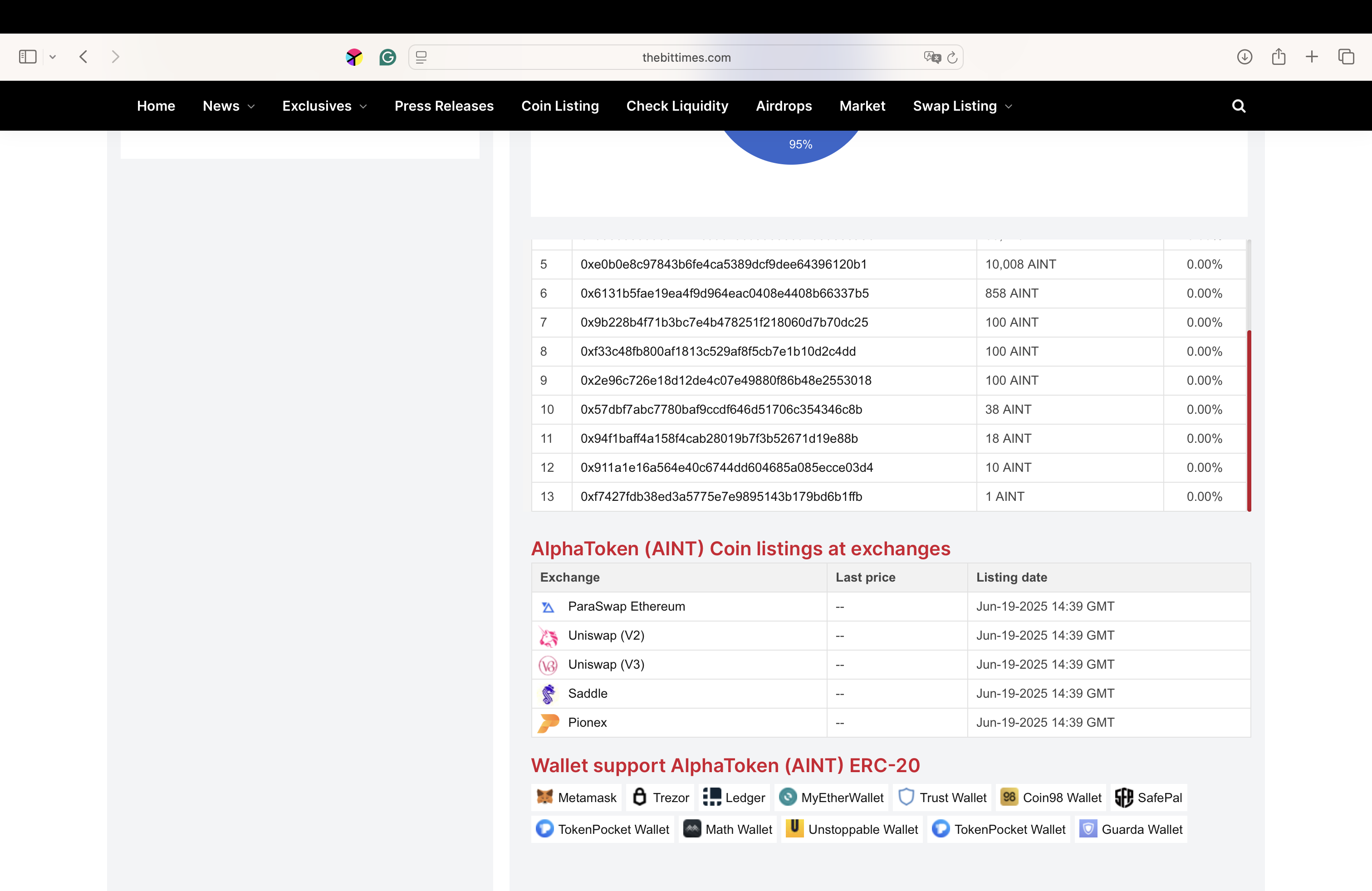
Task: Open the Airdrops menu item
Action: [x=784, y=106]
